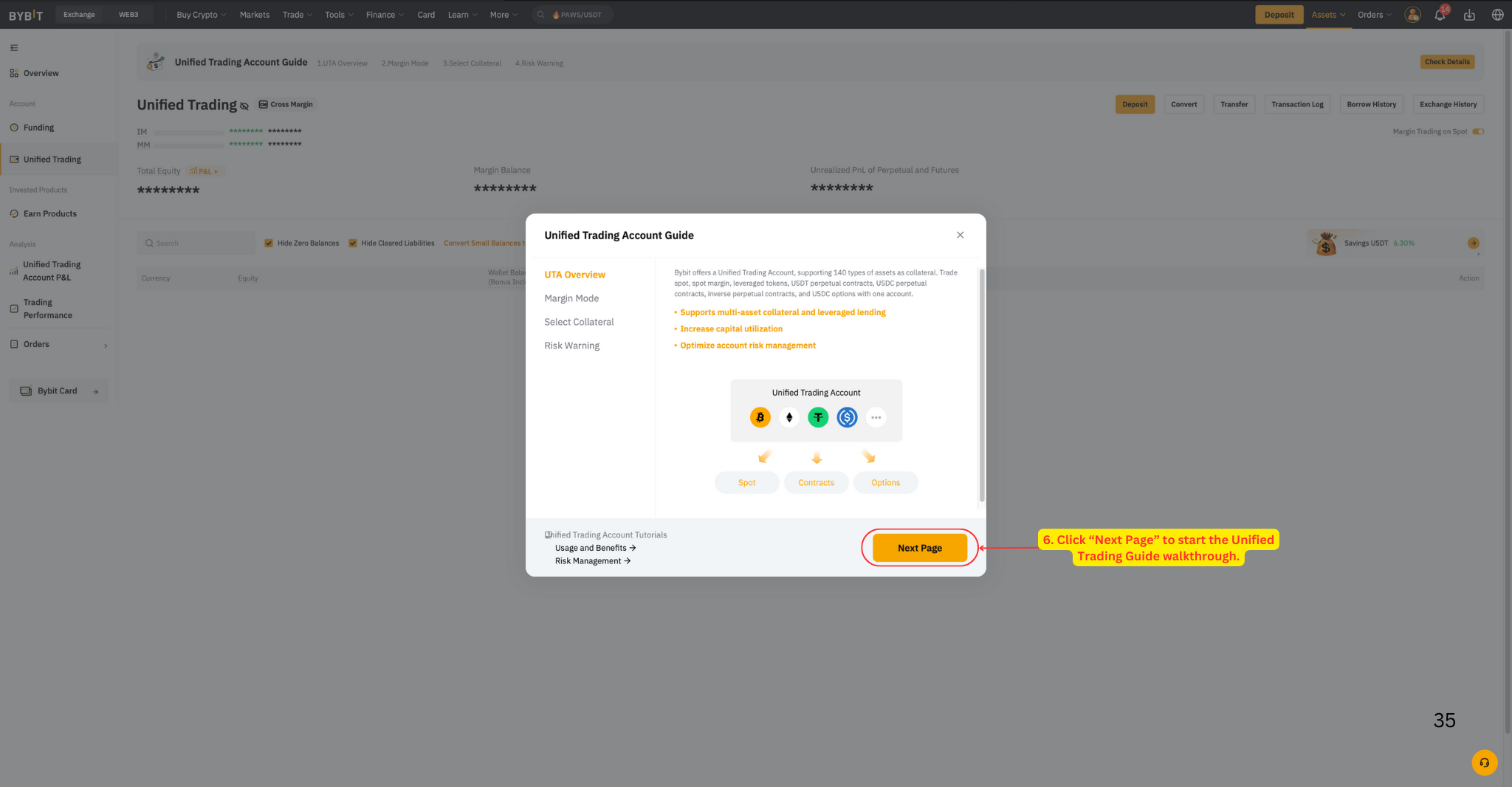Expand the More dropdown menu
The height and width of the screenshot is (787, 1512).
click(x=504, y=15)
